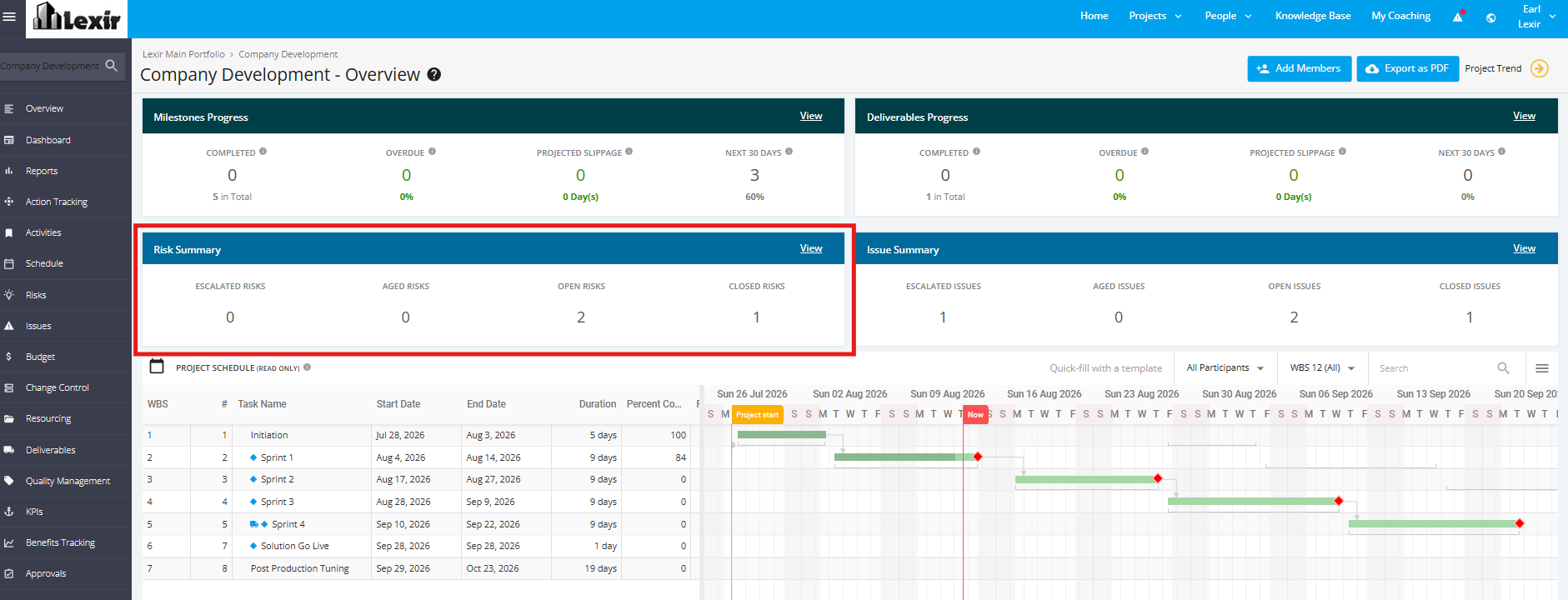Viewport: 1568px width, 600px height.
Task: Click the Sprint 1 milestone diamond on Gantt
Action: click(x=978, y=457)
